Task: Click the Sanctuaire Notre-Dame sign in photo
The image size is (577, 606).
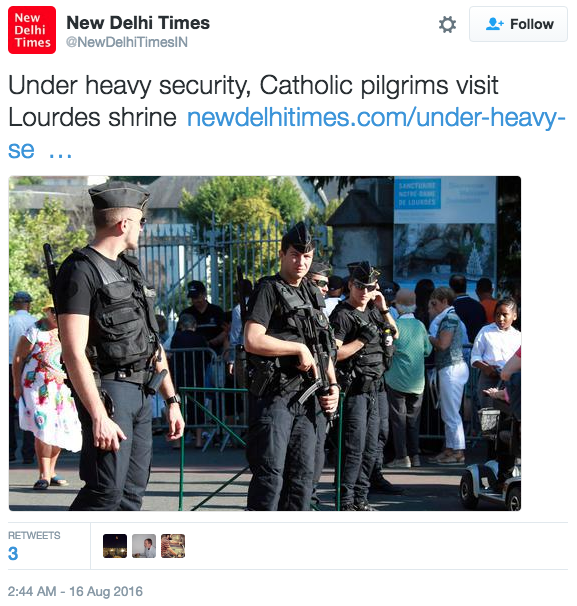Action: coord(417,194)
